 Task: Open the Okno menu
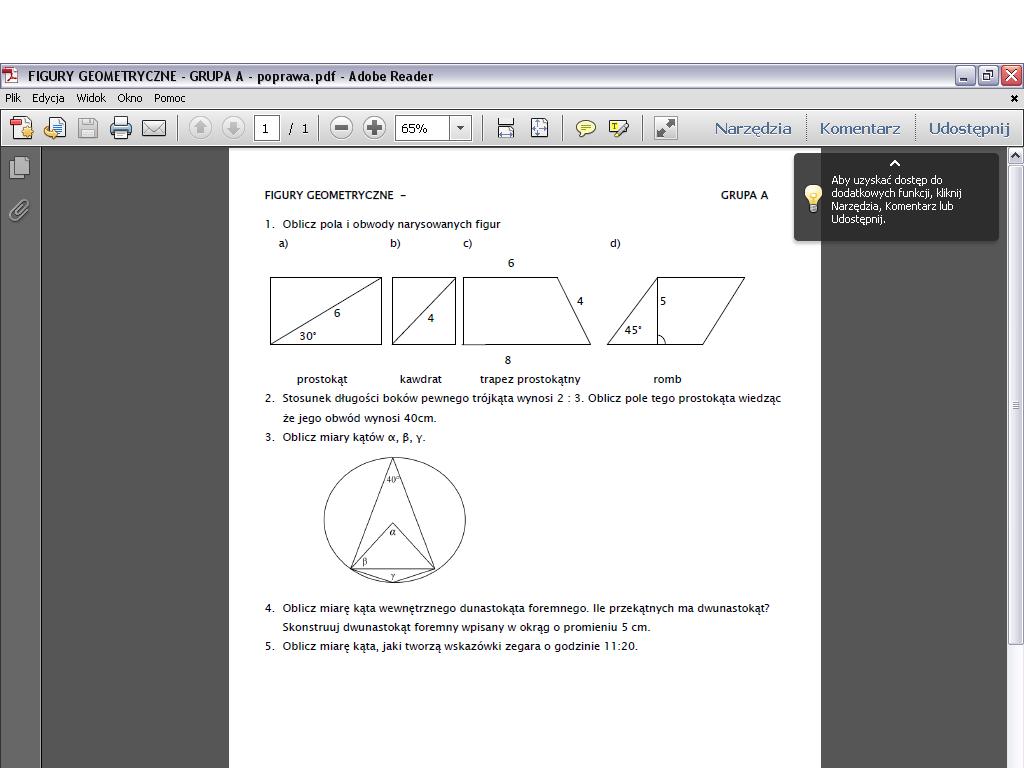(130, 98)
